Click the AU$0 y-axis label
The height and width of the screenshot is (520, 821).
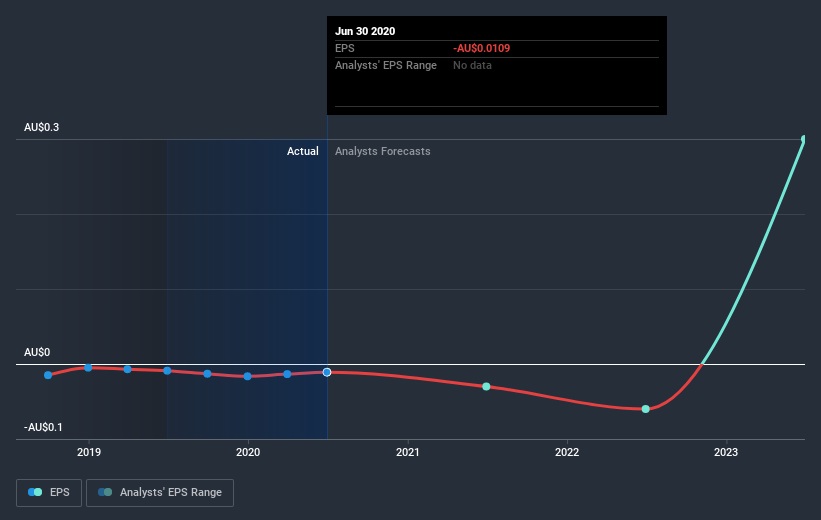point(37,352)
